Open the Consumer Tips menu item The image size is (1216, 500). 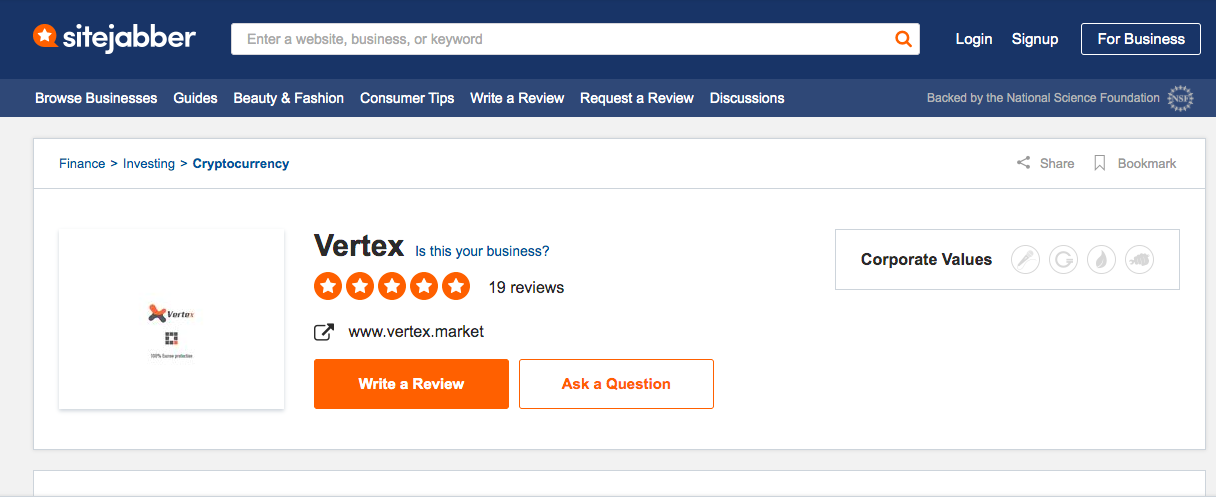pyautogui.click(x=407, y=98)
